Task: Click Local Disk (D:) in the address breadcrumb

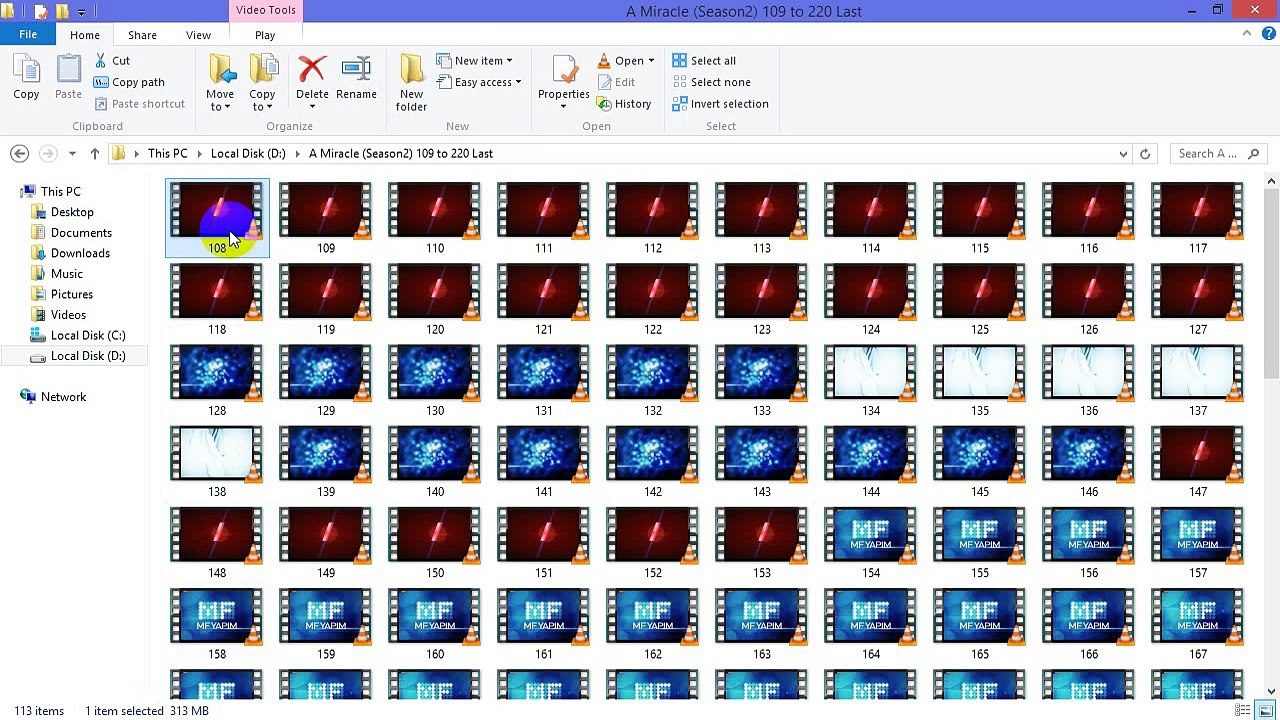Action: tap(248, 154)
